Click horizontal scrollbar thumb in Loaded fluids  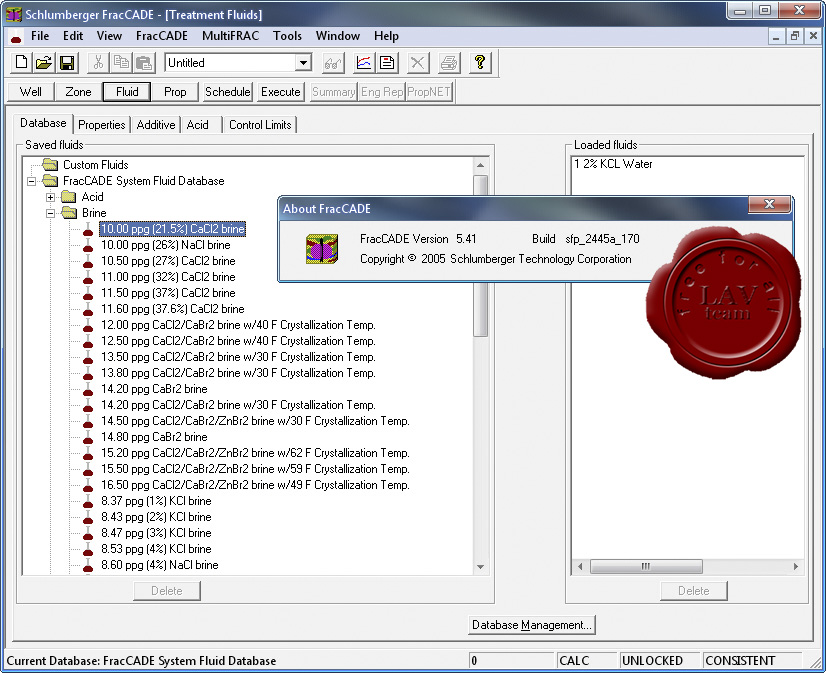click(646, 567)
